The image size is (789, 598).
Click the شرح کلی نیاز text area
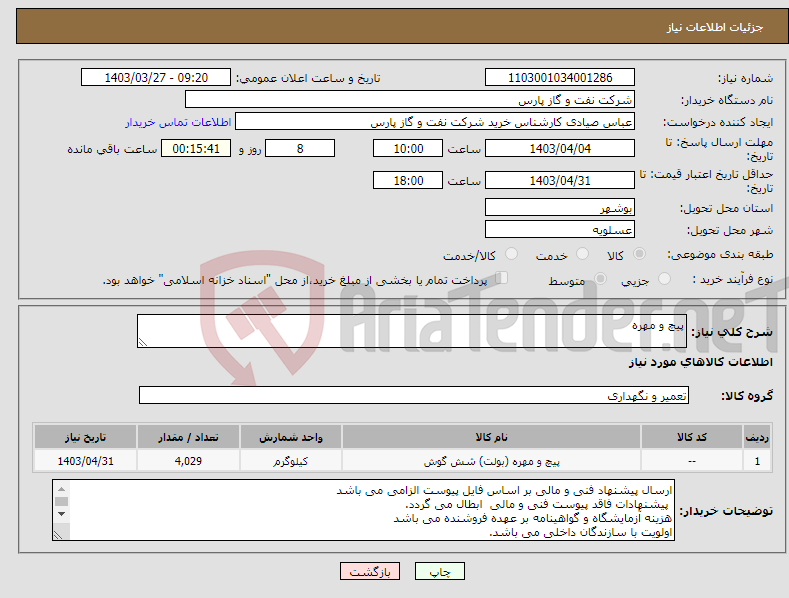[x=412, y=331]
